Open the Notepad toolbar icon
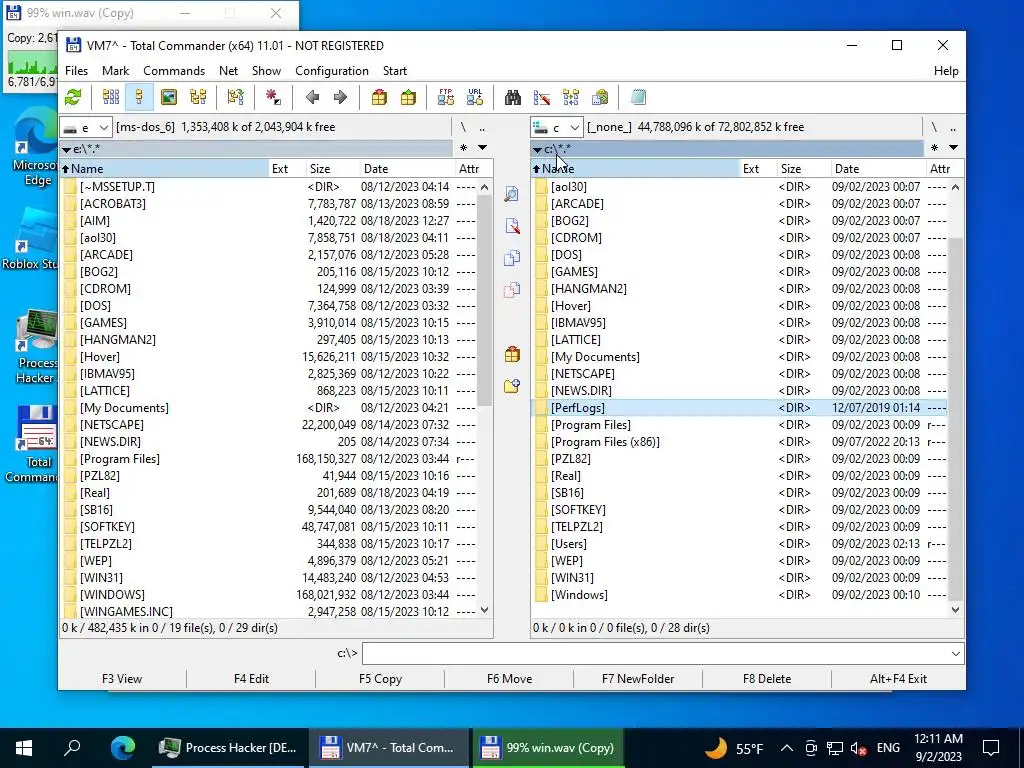Image resolution: width=1024 pixels, height=768 pixels. (638, 97)
